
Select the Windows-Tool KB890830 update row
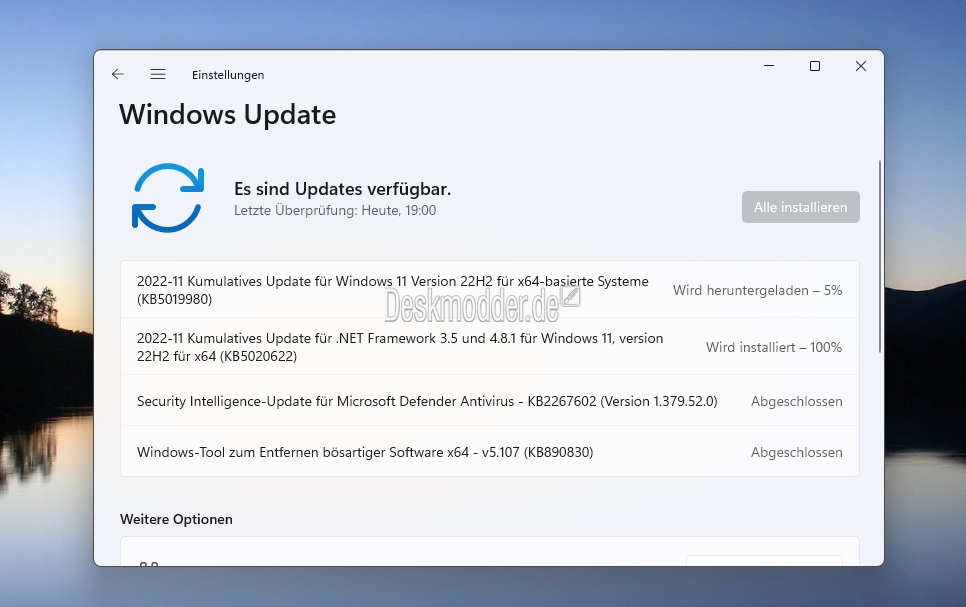click(490, 452)
